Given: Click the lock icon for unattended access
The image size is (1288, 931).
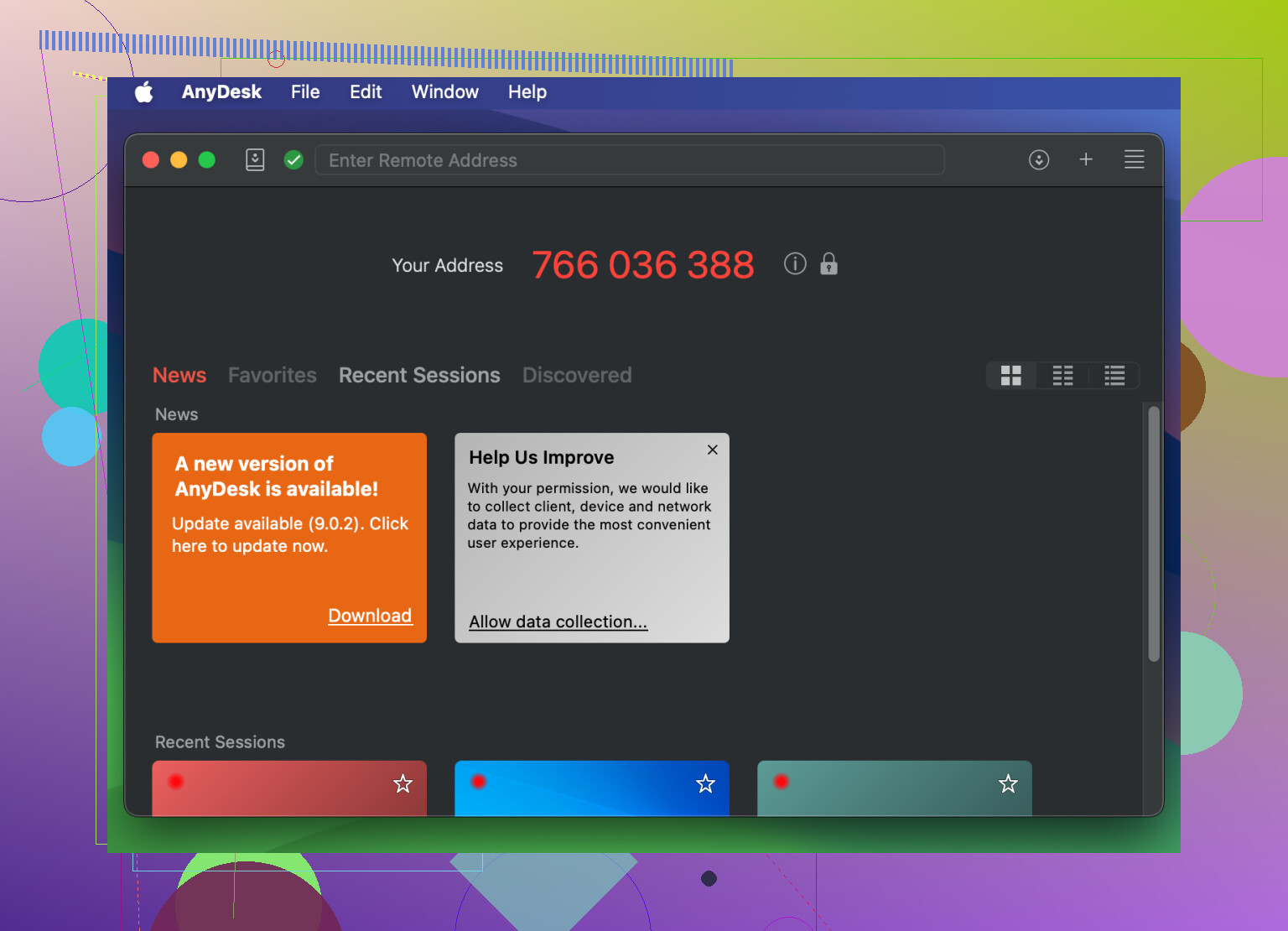Looking at the screenshot, I should pyautogui.click(x=828, y=263).
